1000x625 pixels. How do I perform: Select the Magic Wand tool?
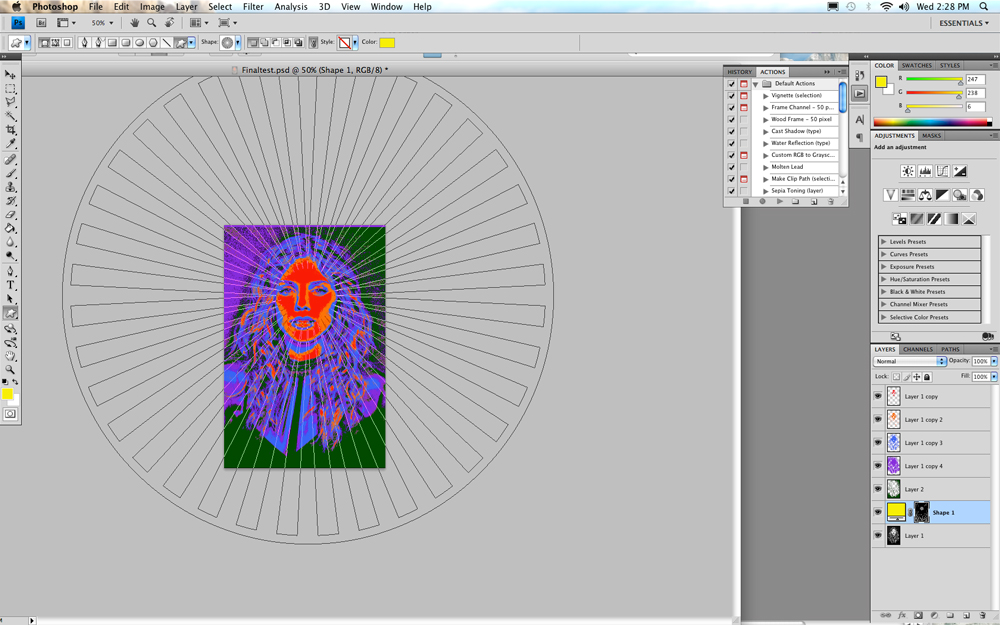10,116
